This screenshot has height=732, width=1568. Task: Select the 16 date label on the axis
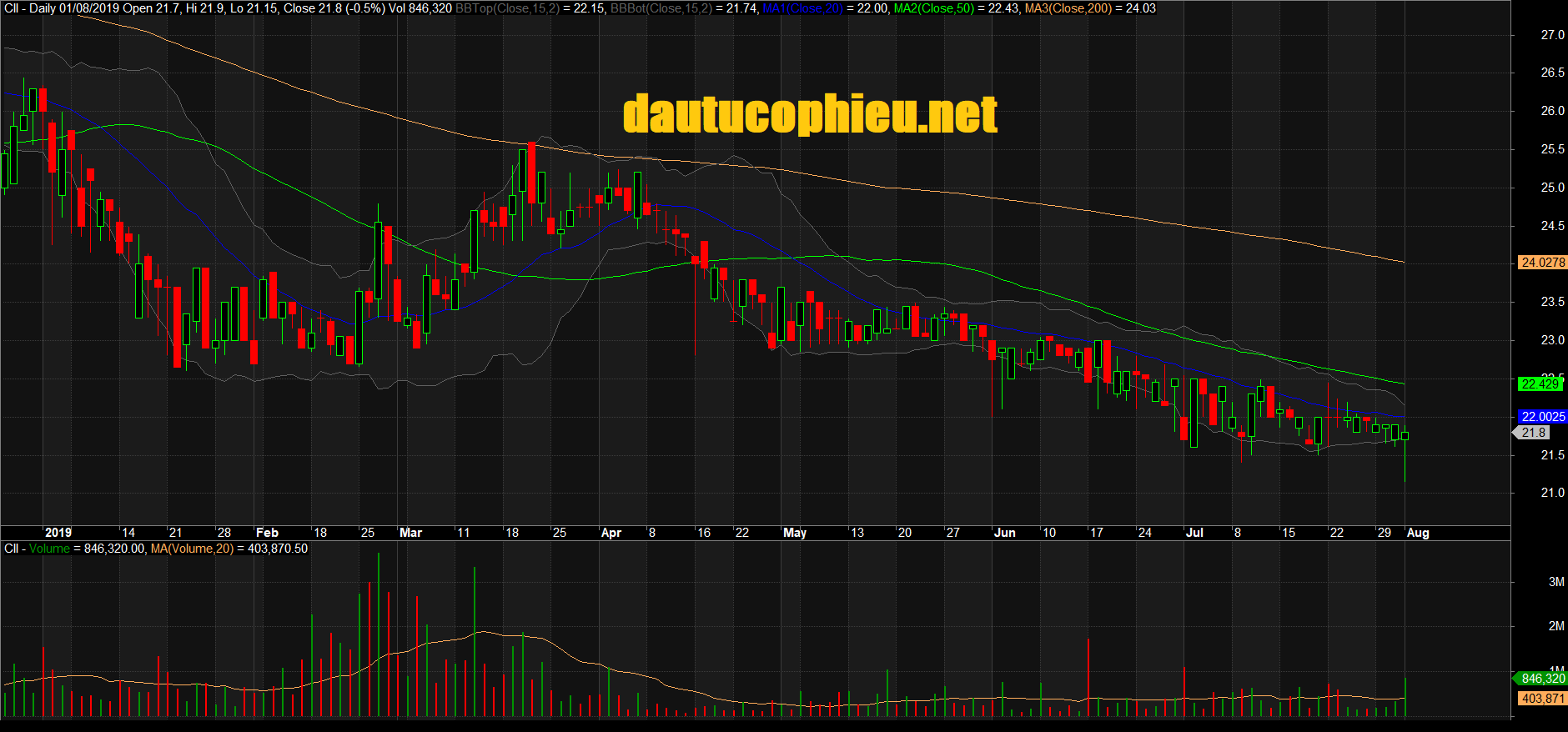(x=704, y=533)
